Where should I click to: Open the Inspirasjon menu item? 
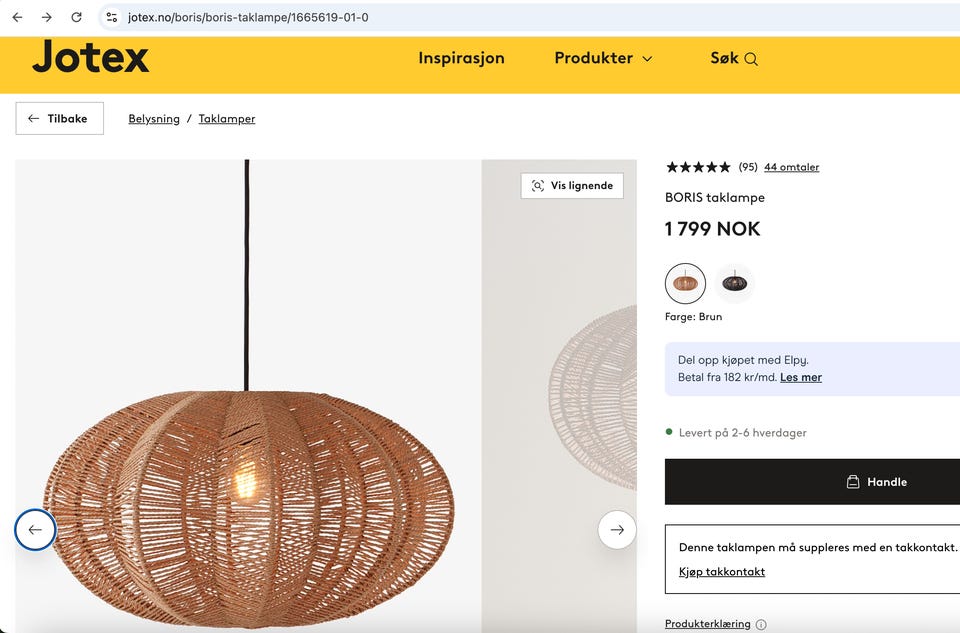click(461, 58)
